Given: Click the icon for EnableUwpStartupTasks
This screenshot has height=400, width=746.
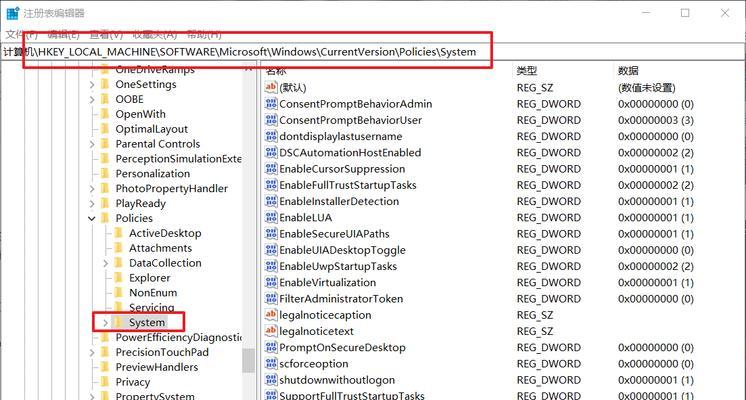Looking at the screenshot, I should pyautogui.click(x=271, y=266).
